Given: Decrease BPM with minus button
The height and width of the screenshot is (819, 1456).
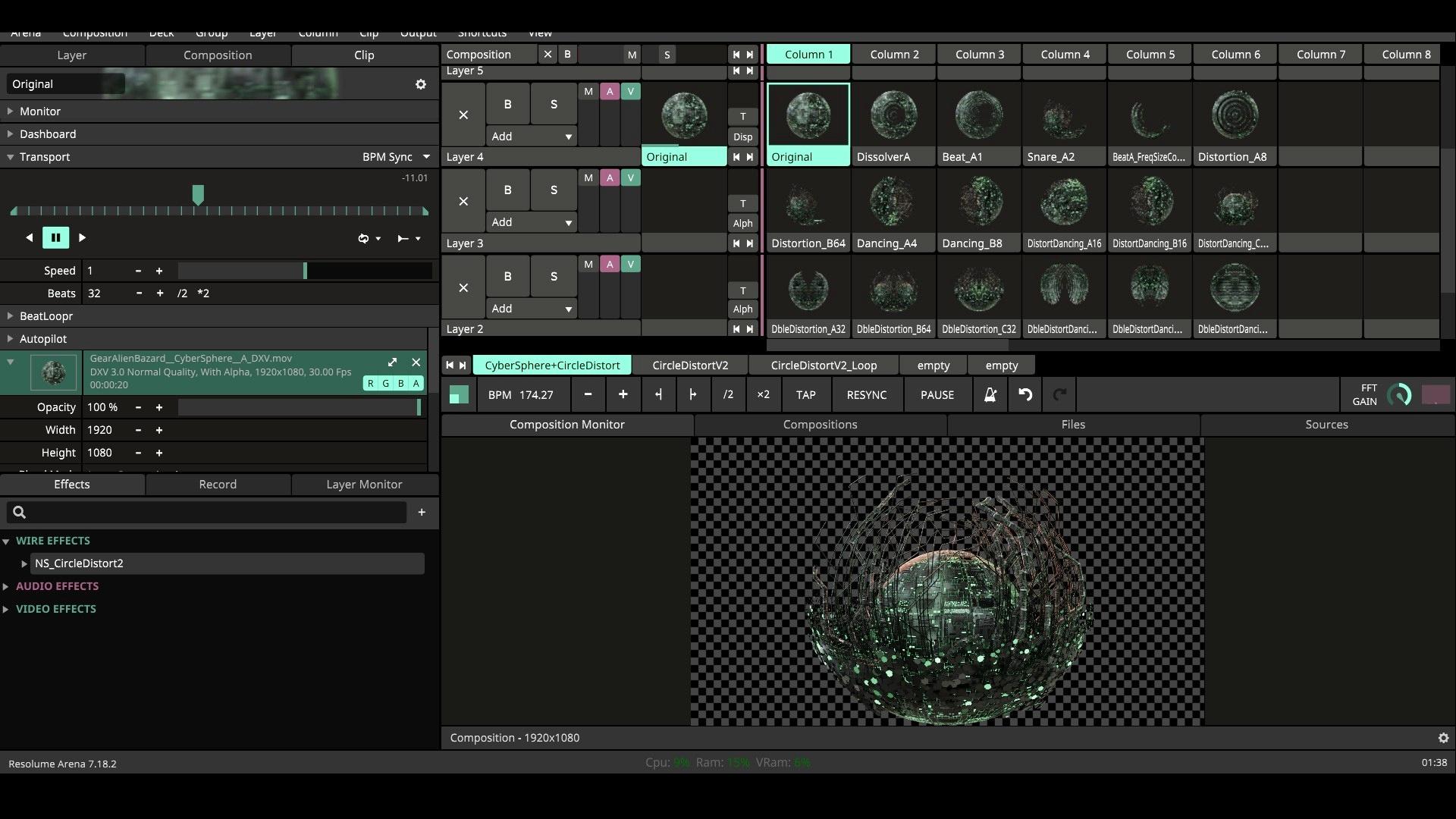Looking at the screenshot, I should pyautogui.click(x=588, y=395).
